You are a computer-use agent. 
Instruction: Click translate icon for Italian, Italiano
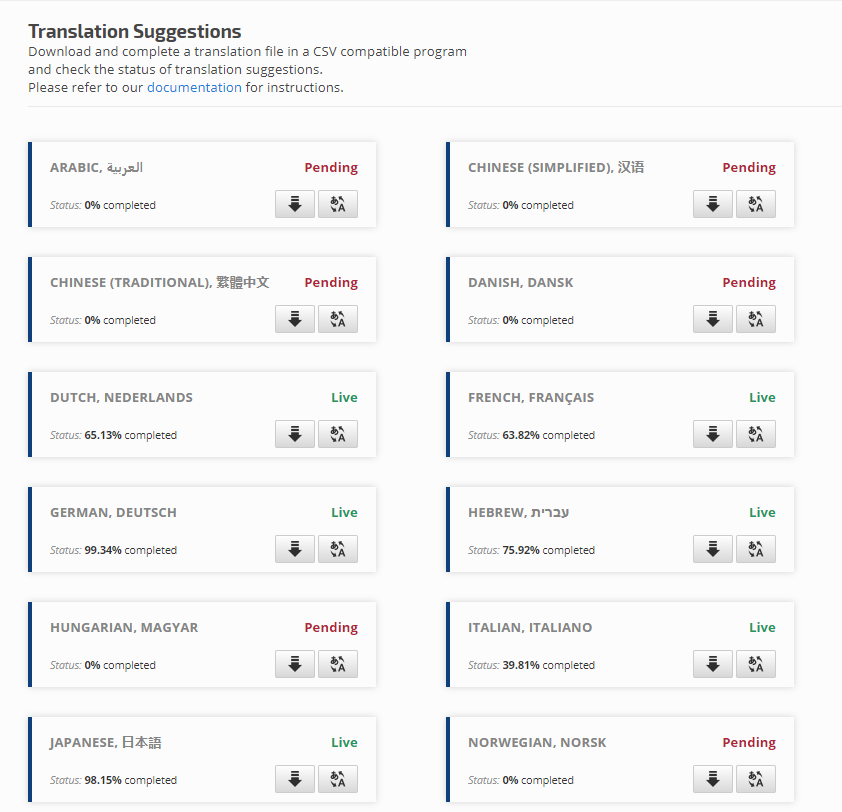[755, 664]
